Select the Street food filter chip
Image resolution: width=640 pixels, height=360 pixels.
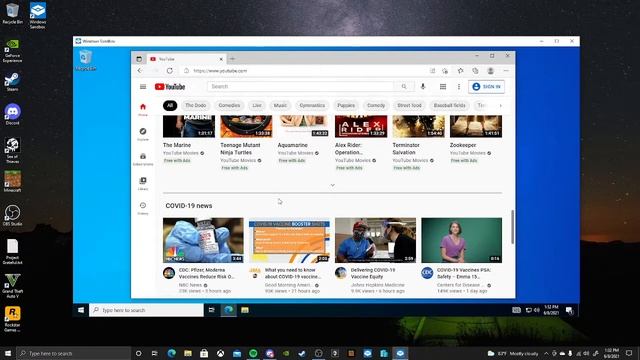coord(409,105)
